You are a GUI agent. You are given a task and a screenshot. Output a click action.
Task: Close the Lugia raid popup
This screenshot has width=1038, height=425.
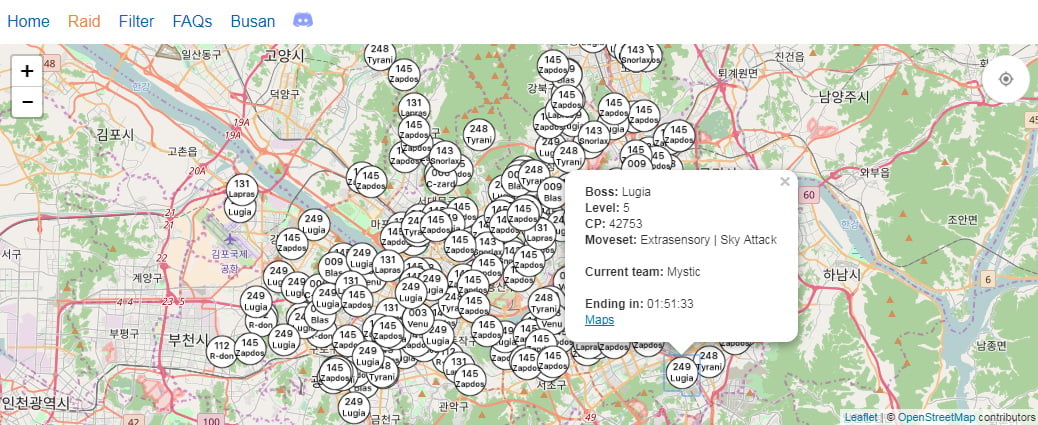[784, 181]
